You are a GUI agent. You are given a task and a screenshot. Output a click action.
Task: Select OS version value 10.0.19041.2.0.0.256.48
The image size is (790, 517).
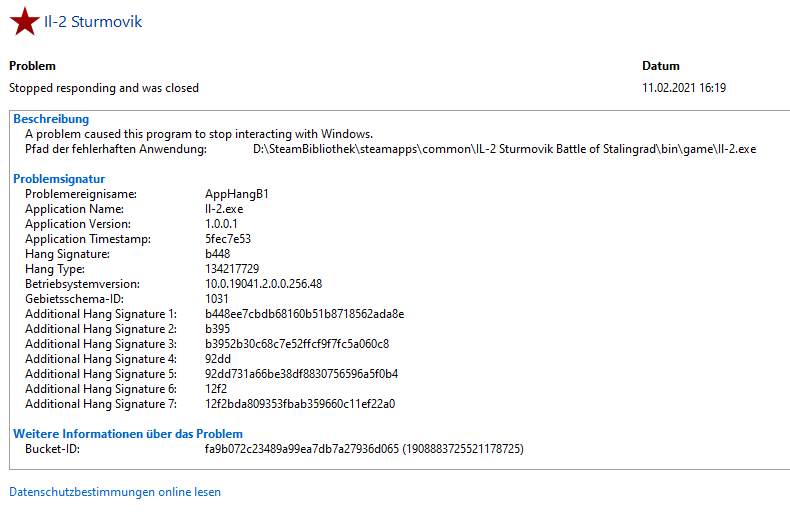[264, 284]
